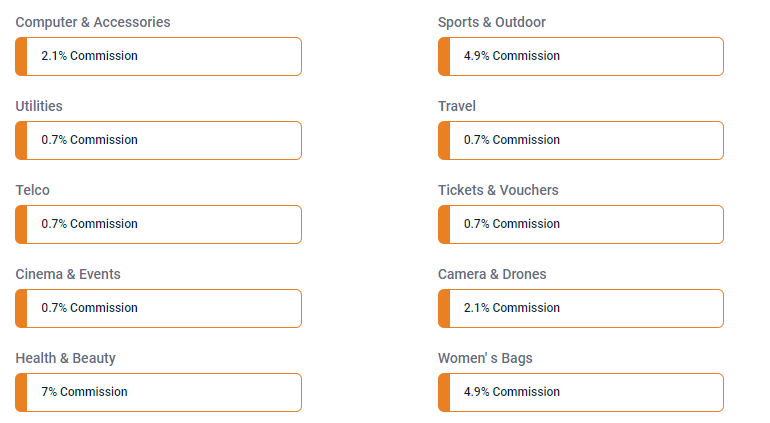Click the Health & Beauty category label
770x423 pixels.
65,358
